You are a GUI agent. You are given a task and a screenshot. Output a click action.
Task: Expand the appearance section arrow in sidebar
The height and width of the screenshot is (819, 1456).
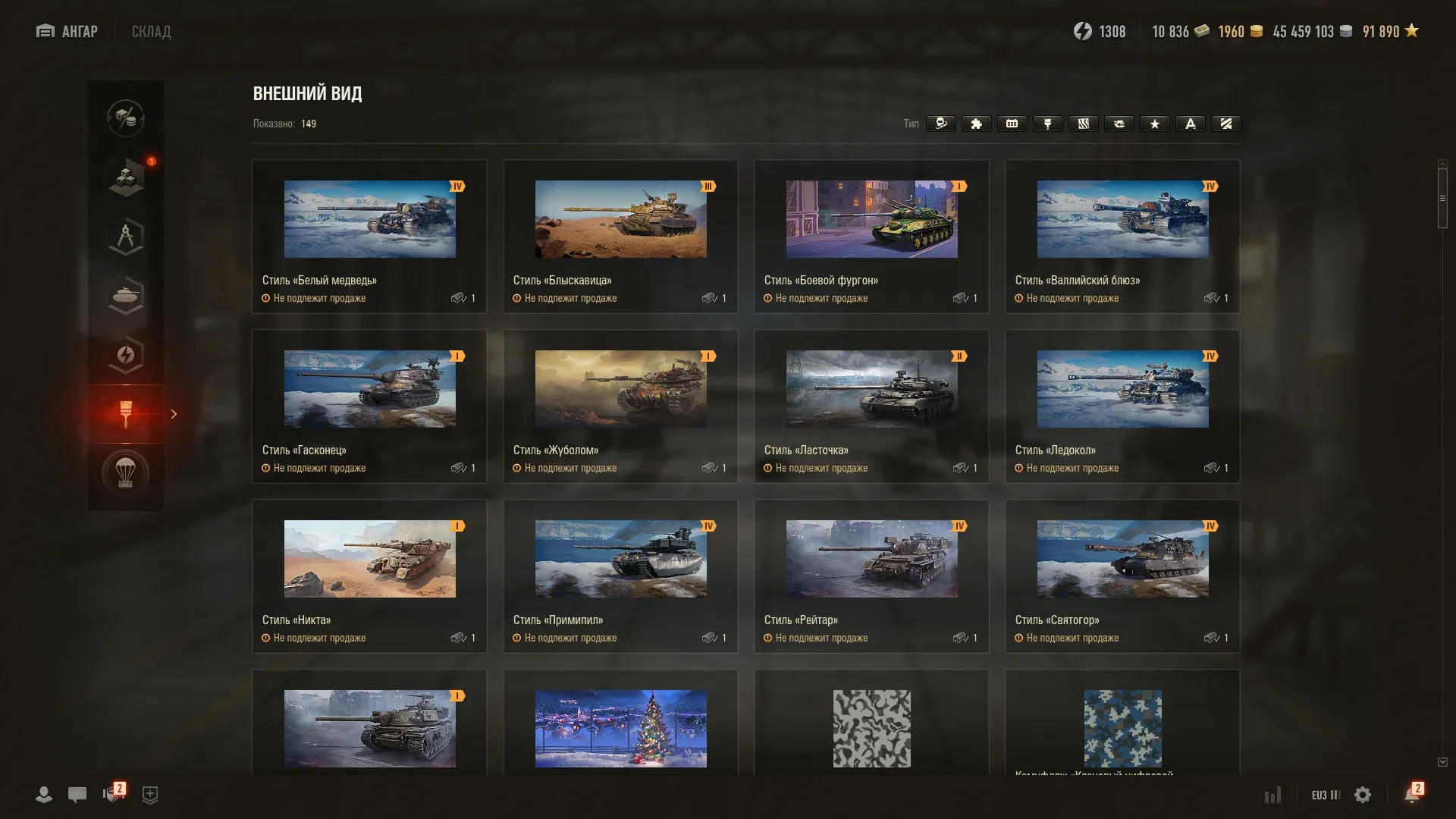pos(174,414)
